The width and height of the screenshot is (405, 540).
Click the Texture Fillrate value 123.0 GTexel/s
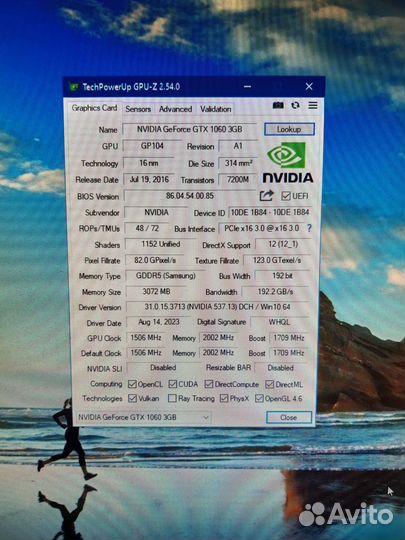[x=277, y=260]
